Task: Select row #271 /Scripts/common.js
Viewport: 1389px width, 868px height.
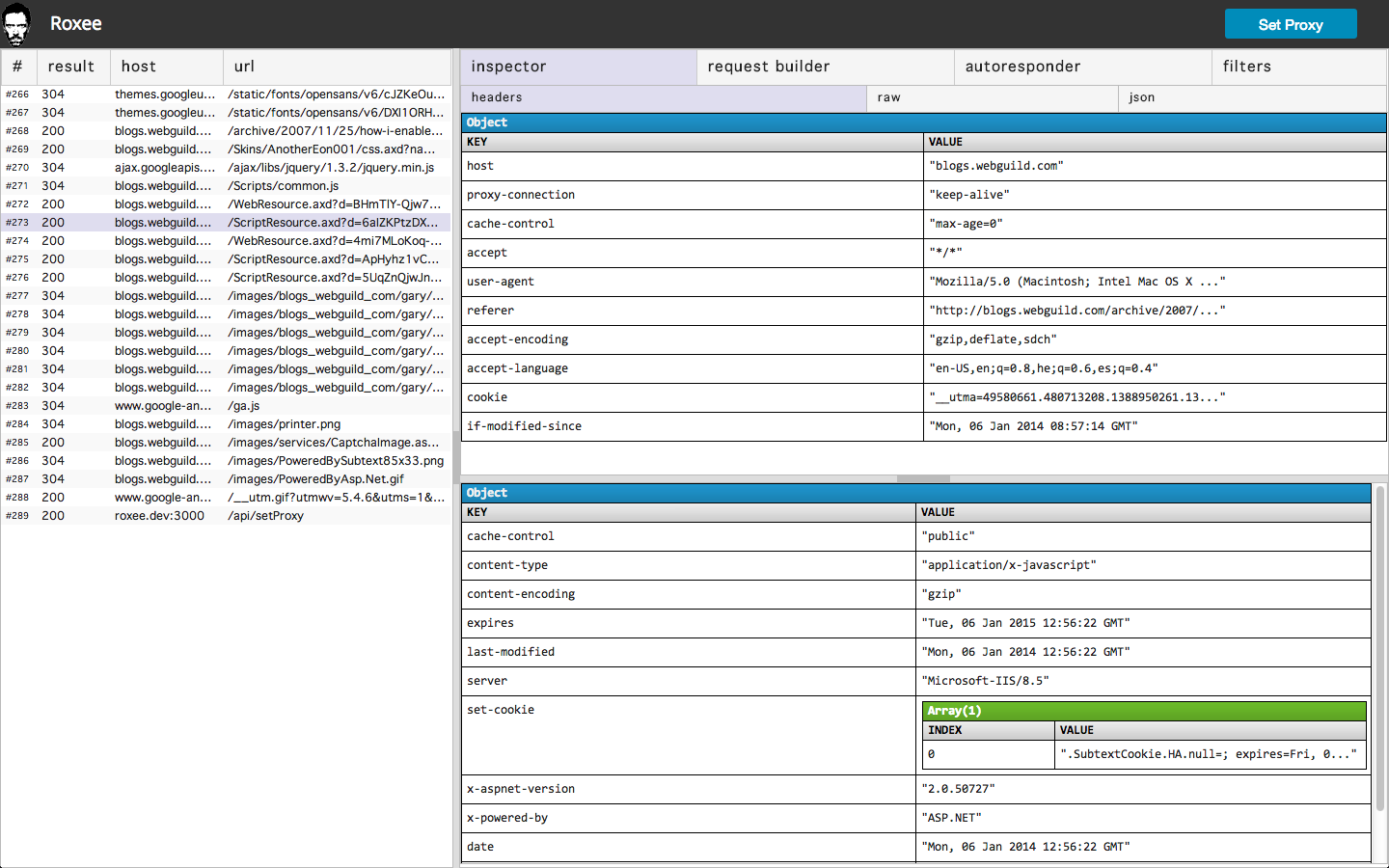Action: click(226, 186)
